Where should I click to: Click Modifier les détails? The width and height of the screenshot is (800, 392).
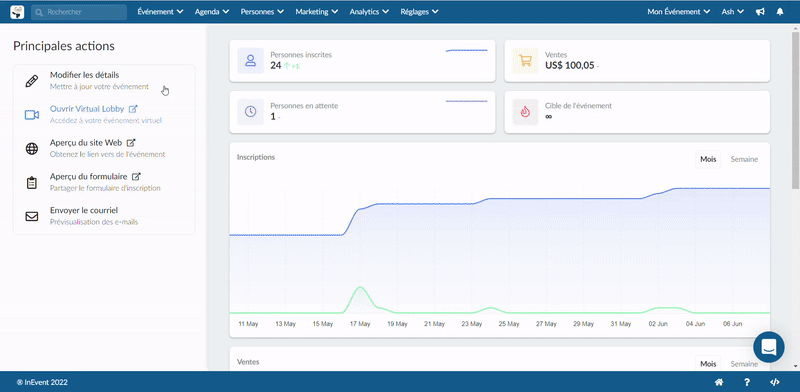(x=85, y=75)
